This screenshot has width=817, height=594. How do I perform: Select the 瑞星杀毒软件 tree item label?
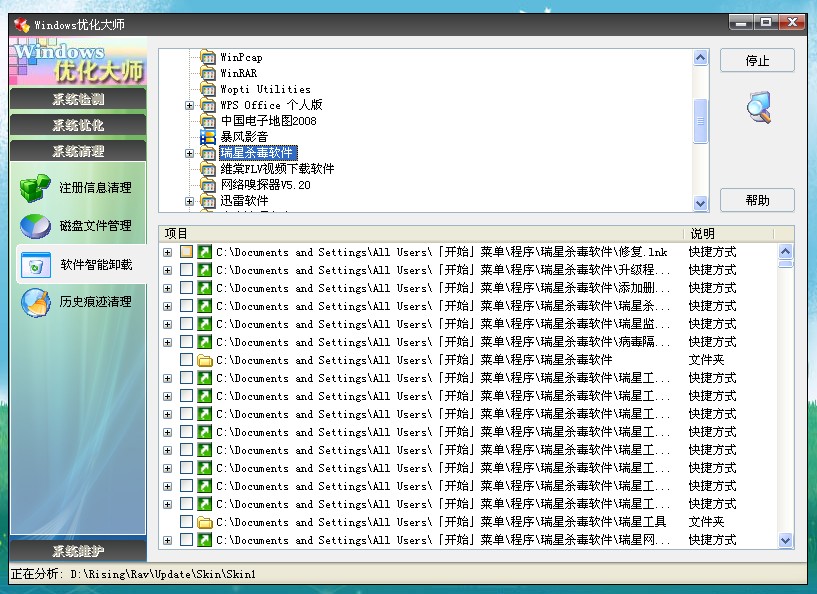click(258, 153)
